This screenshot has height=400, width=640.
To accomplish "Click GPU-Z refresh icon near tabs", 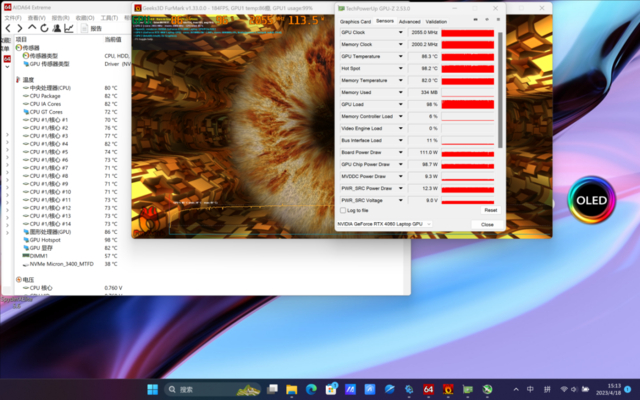I will coord(487,20).
